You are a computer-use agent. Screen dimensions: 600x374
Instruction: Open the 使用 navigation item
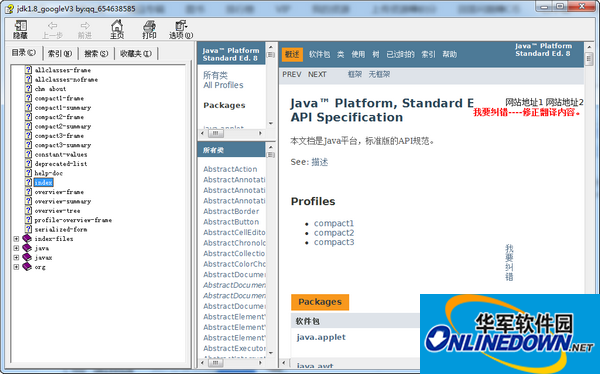click(358, 54)
